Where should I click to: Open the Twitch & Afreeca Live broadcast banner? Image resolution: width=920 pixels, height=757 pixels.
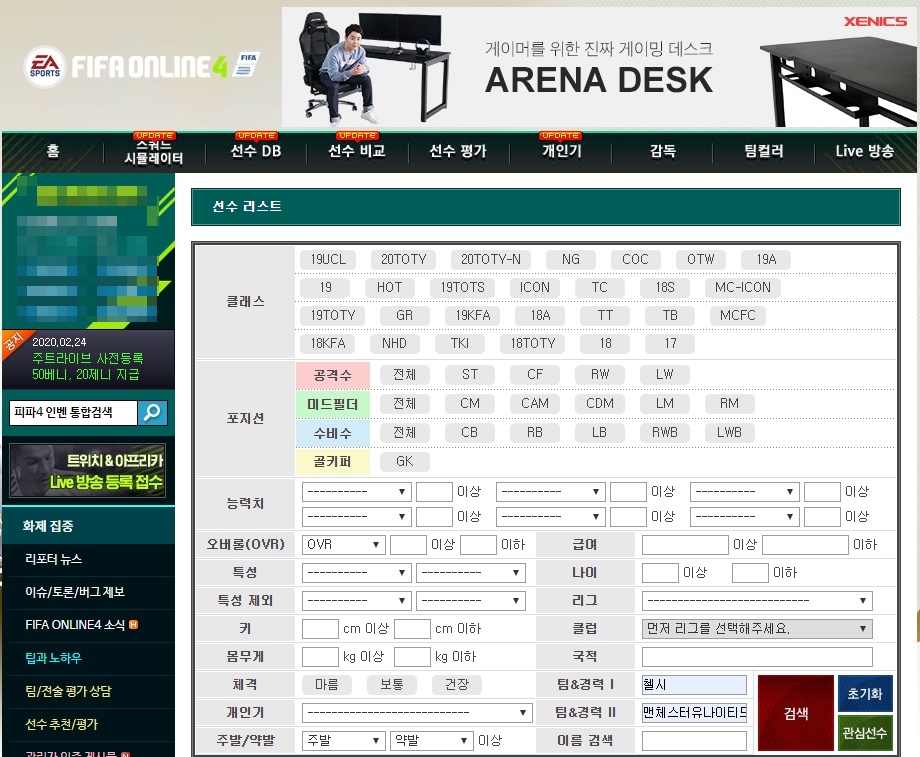pyautogui.click(x=87, y=471)
